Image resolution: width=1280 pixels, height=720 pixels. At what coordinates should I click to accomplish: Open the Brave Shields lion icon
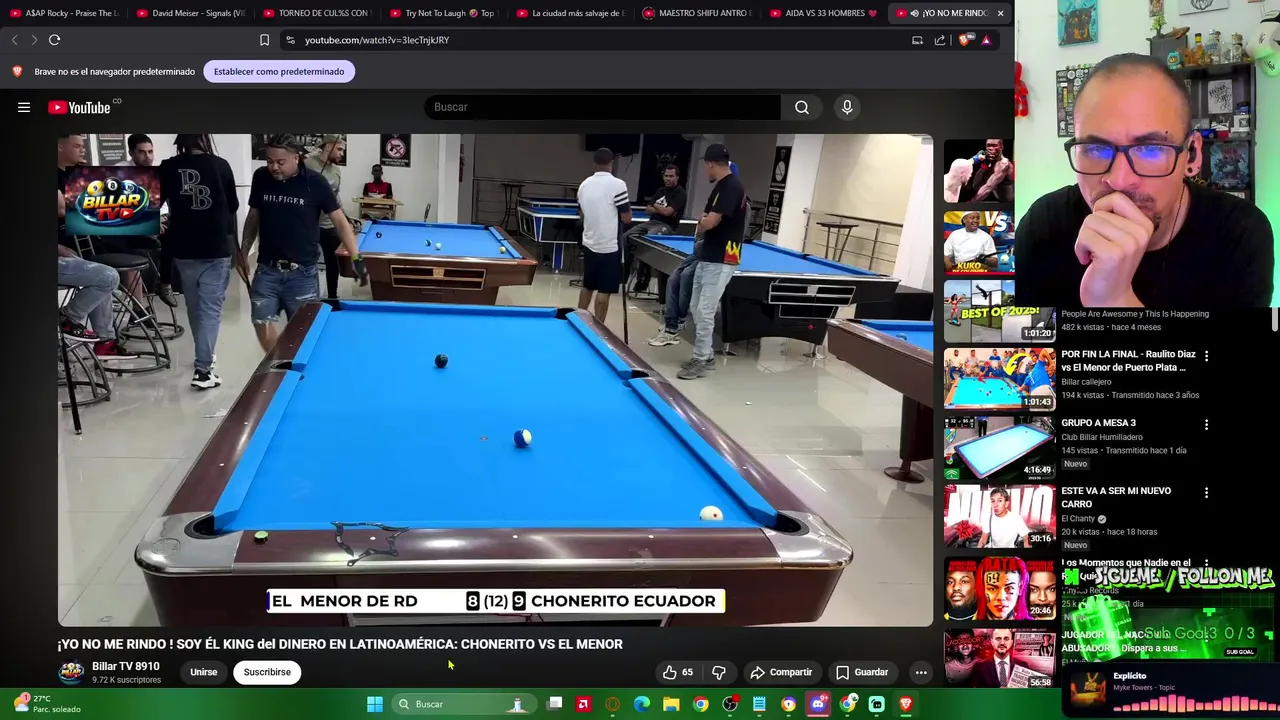pos(964,40)
